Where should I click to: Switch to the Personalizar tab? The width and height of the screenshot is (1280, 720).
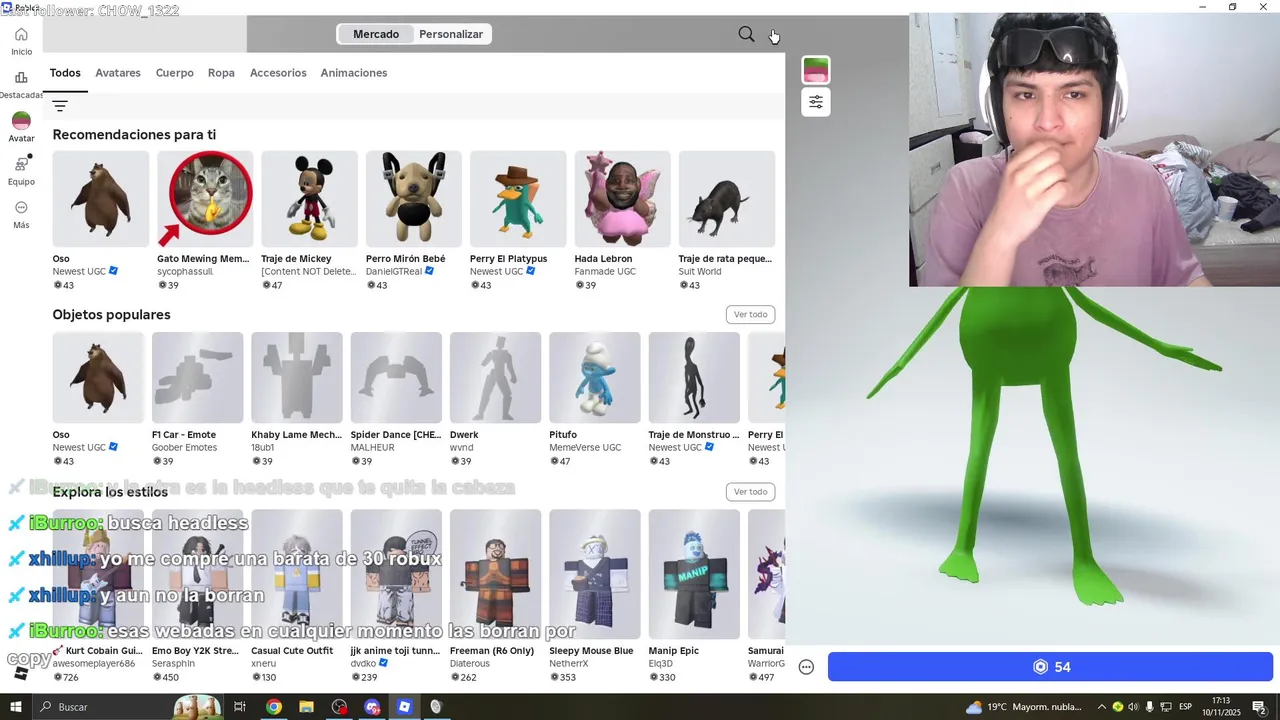click(451, 34)
